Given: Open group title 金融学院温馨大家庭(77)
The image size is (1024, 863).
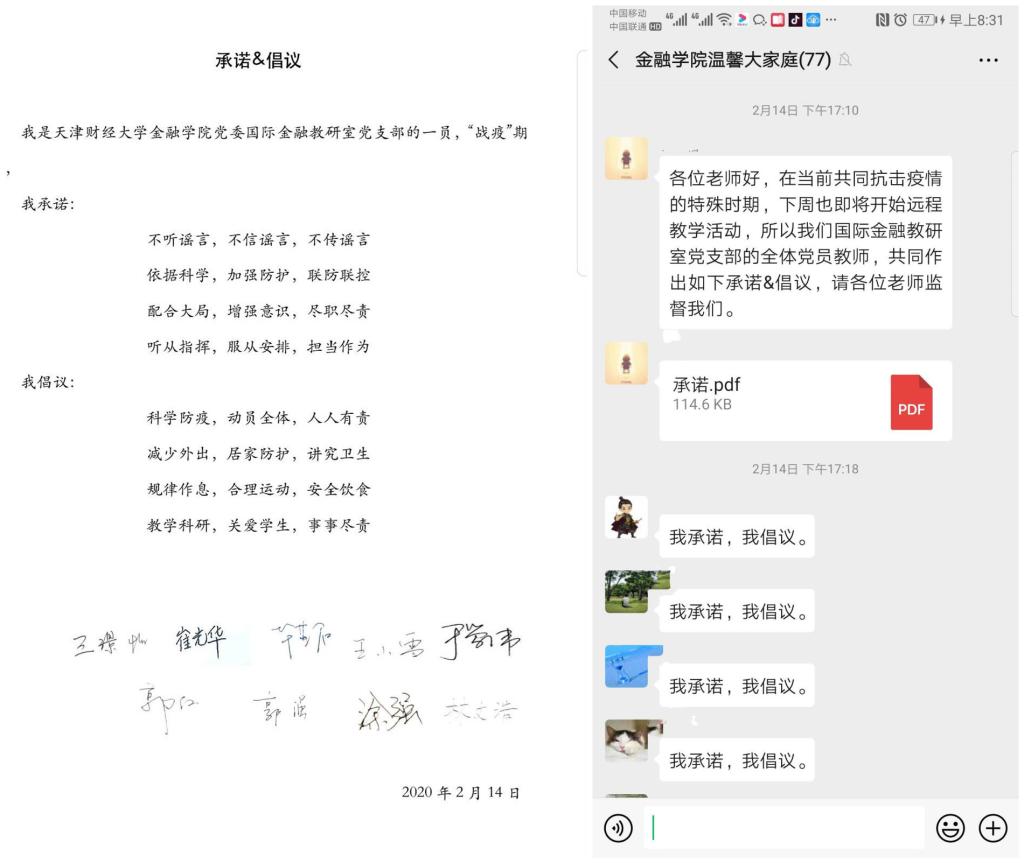Looking at the screenshot, I should point(733,60).
